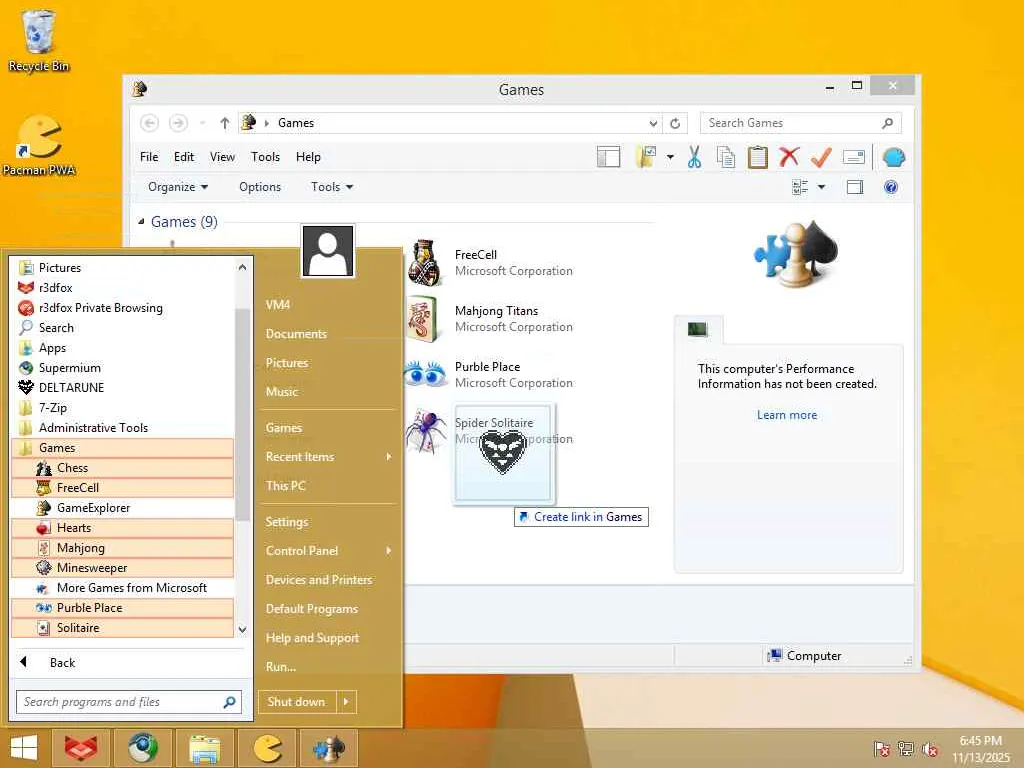Toggle the navigation pane layout icon
Viewport: 1024px width, 768px height.
tap(609, 157)
